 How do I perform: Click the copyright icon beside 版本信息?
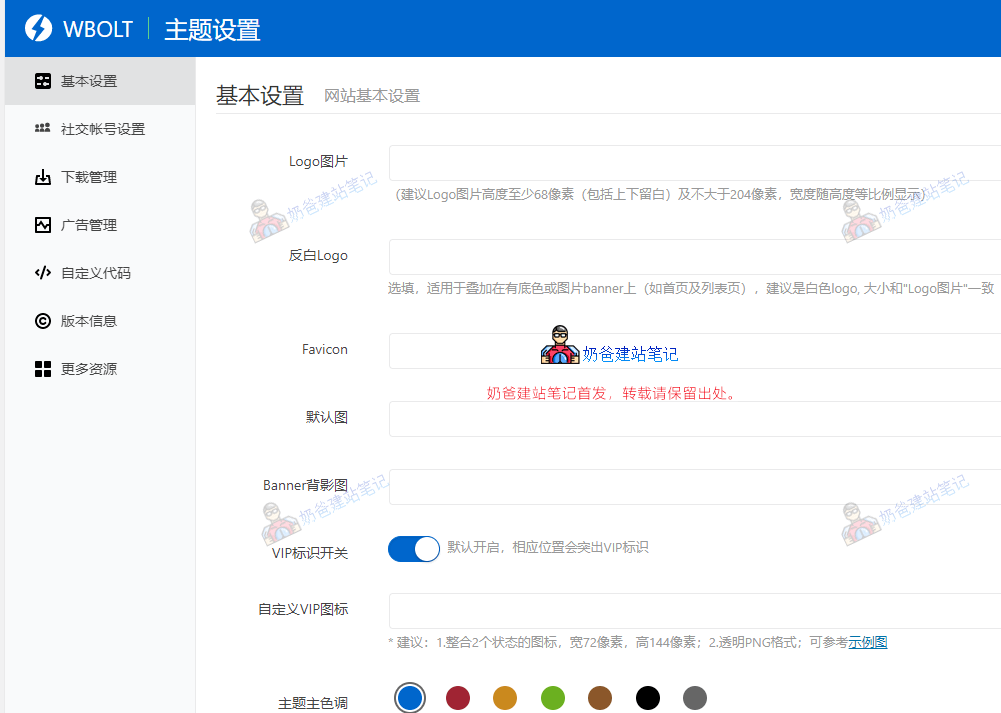click(x=43, y=321)
